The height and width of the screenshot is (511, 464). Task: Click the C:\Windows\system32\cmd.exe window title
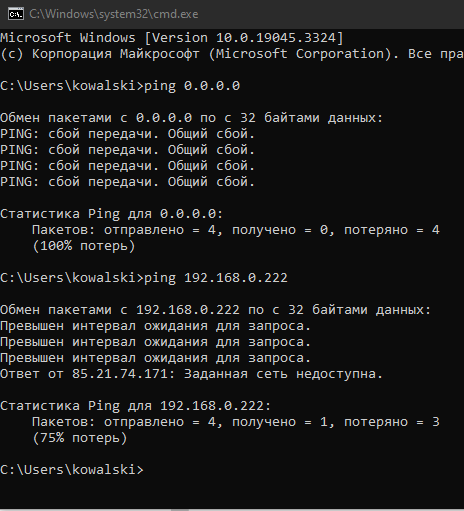[x=114, y=14]
